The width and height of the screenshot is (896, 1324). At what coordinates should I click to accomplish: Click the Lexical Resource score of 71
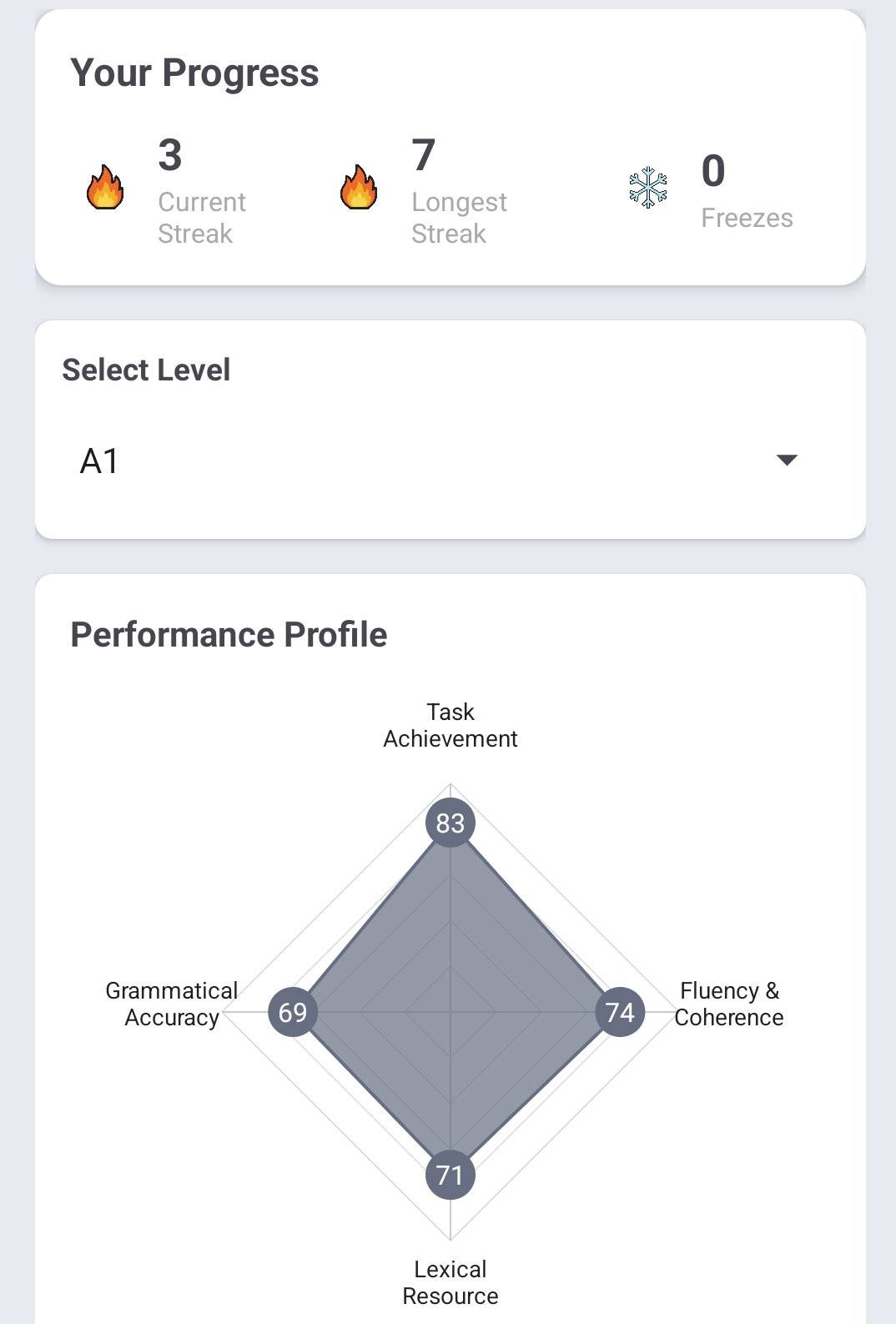(449, 1175)
